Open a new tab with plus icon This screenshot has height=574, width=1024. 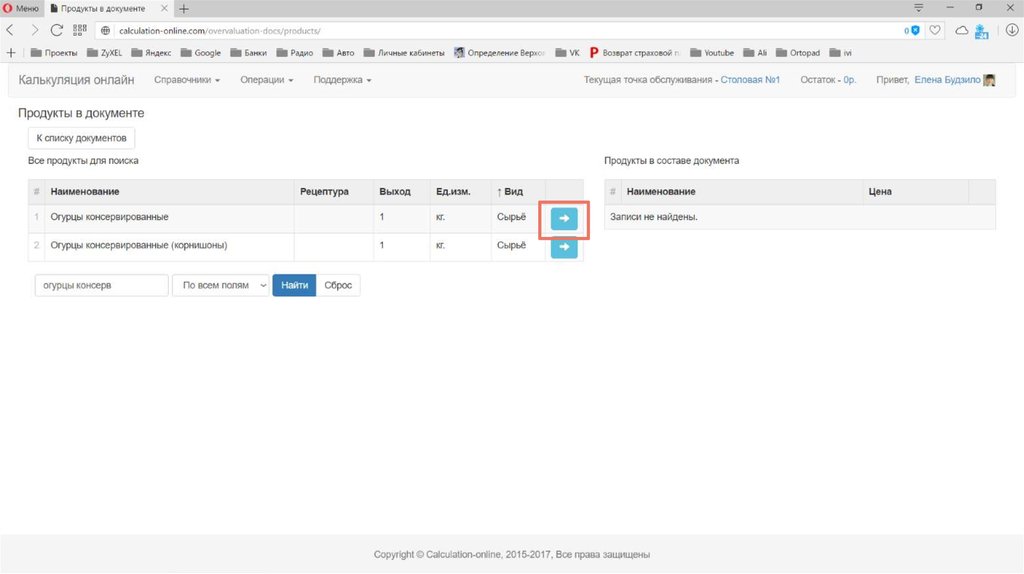184,8
